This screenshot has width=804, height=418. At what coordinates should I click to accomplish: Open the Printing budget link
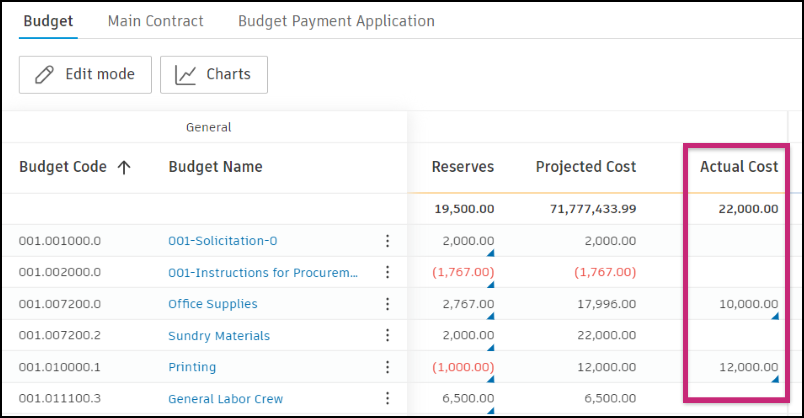pyautogui.click(x=192, y=368)
